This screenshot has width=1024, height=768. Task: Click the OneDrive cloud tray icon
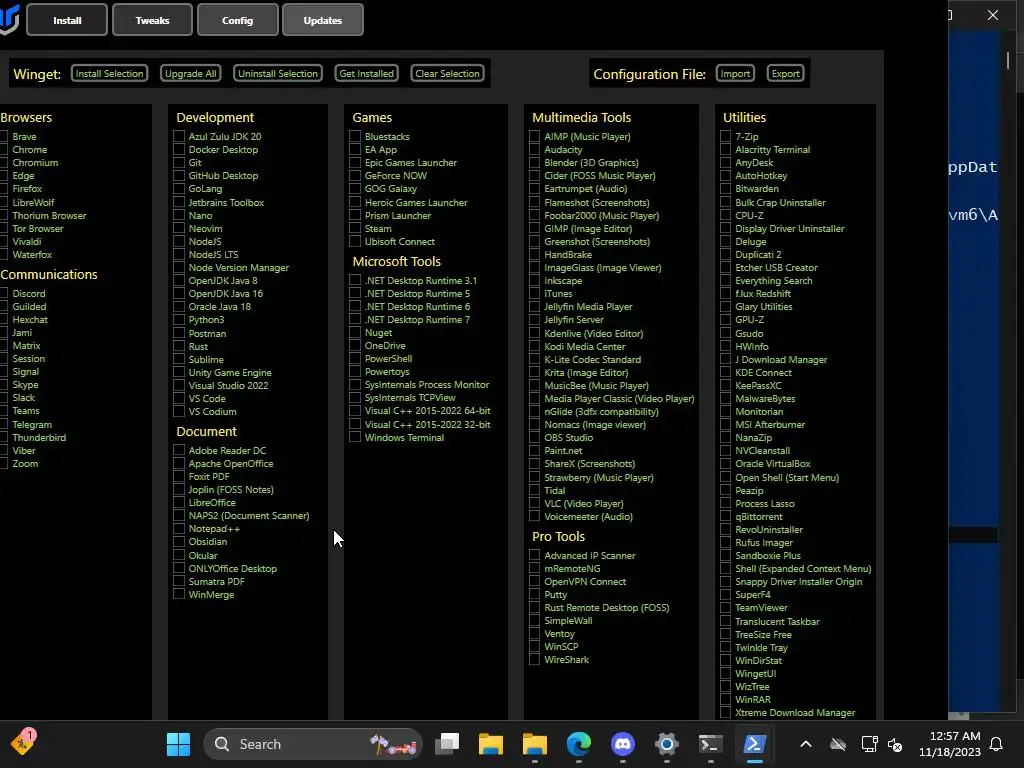tap(838, 744)
